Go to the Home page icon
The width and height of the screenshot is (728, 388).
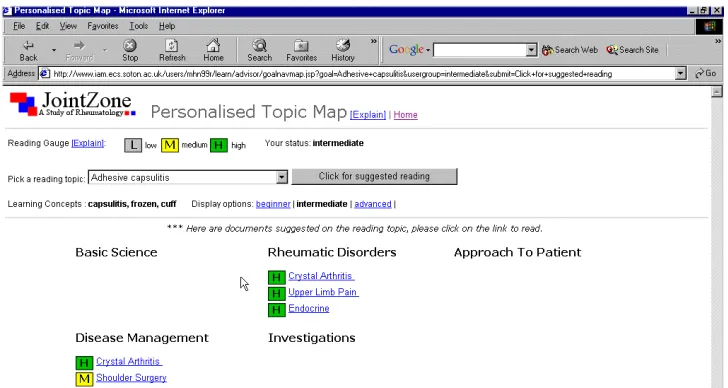(x=213, y=51)
